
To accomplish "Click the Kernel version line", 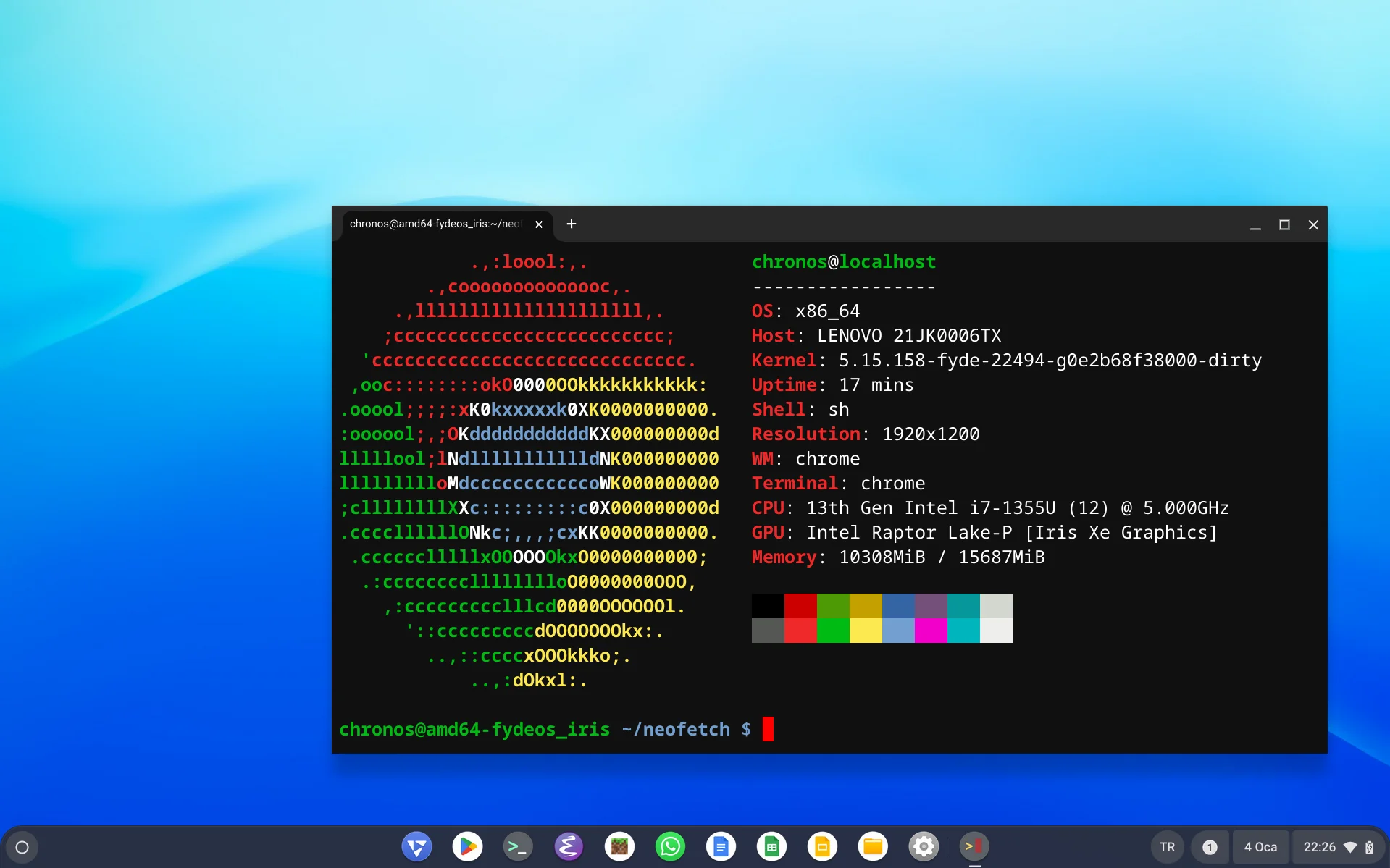I will (x=1007, y=361).
